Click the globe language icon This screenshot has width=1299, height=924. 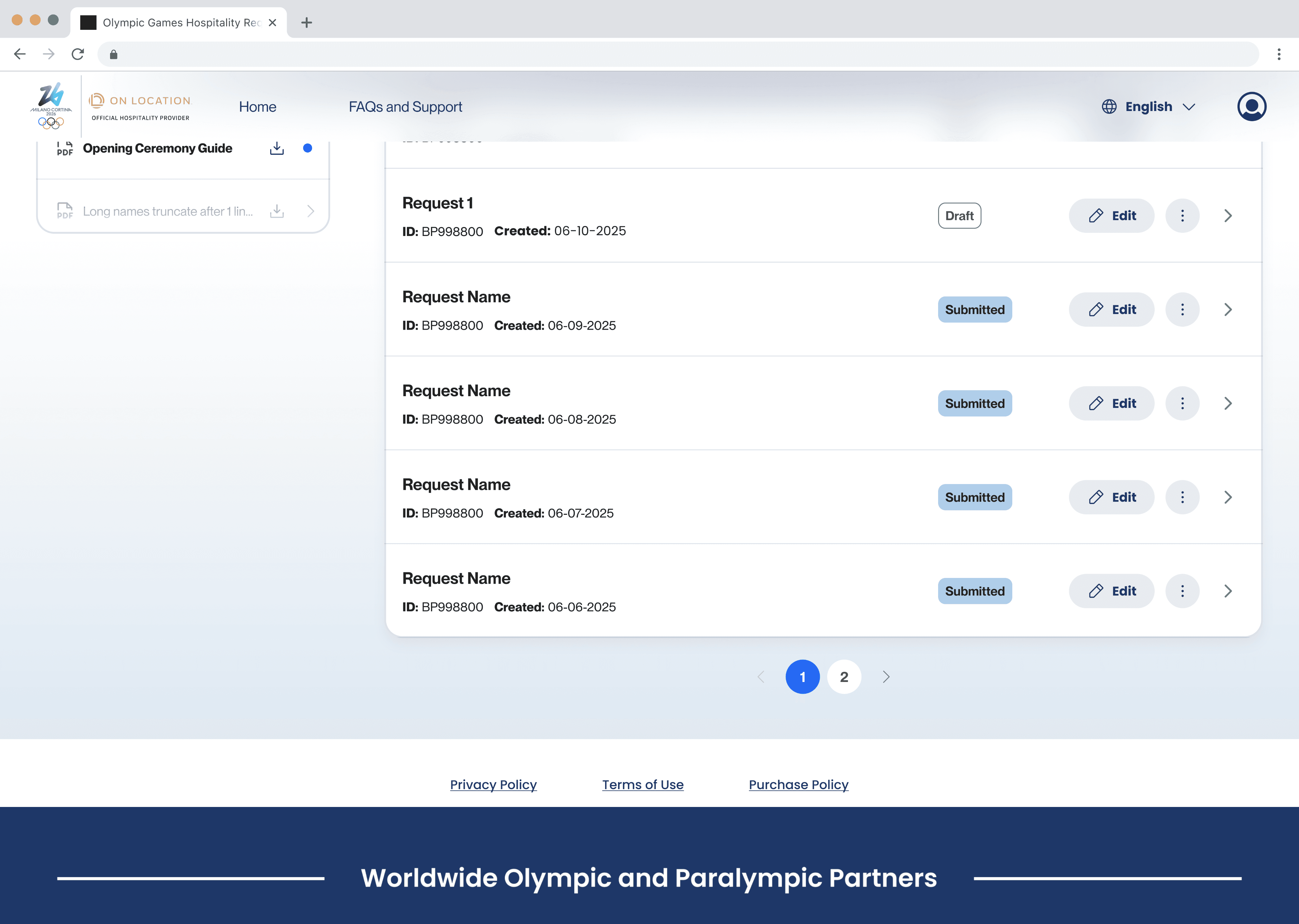tap(1110, 106)
